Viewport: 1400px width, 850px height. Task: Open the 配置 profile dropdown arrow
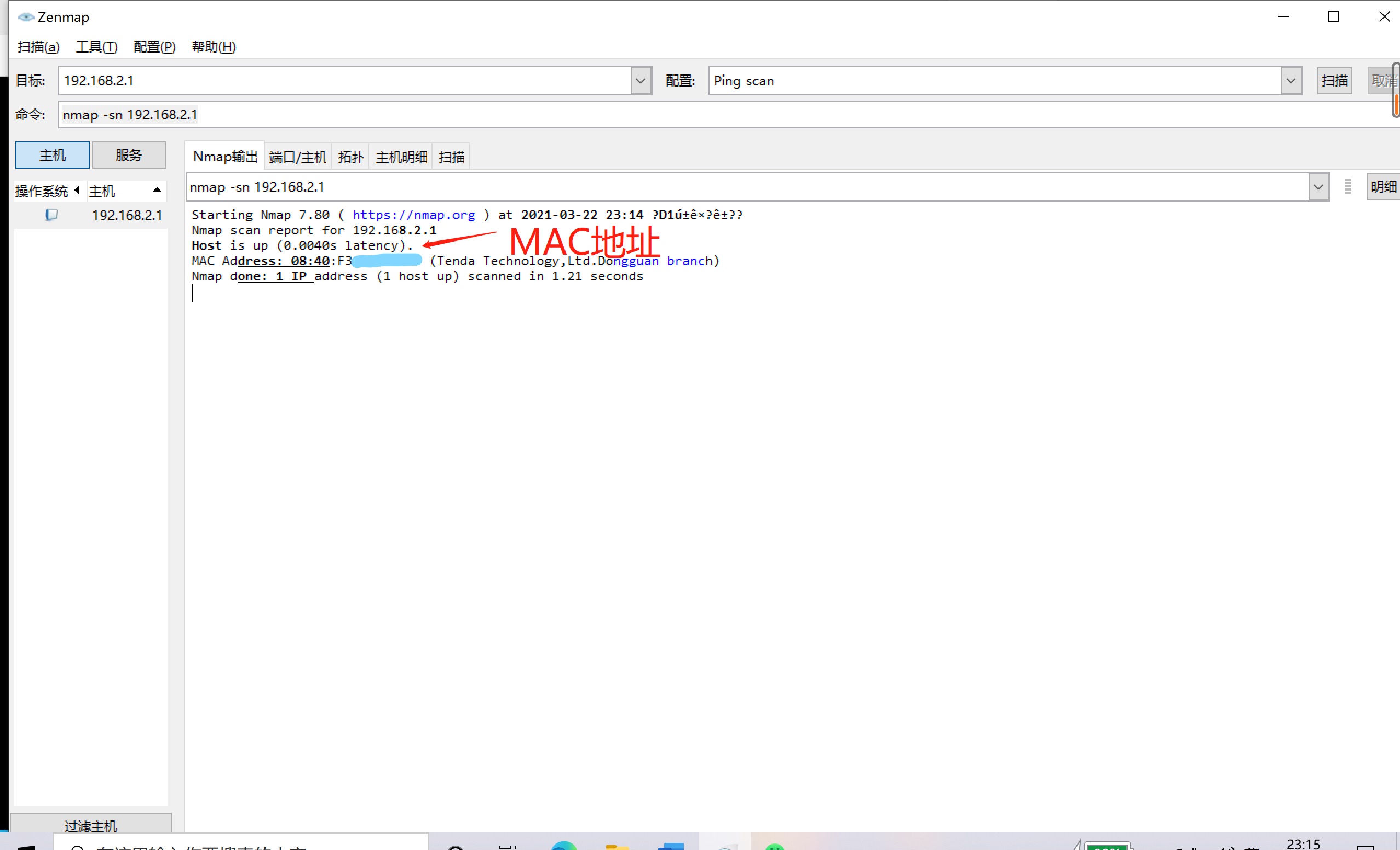pyautogui.click(x=1291, y=81)
